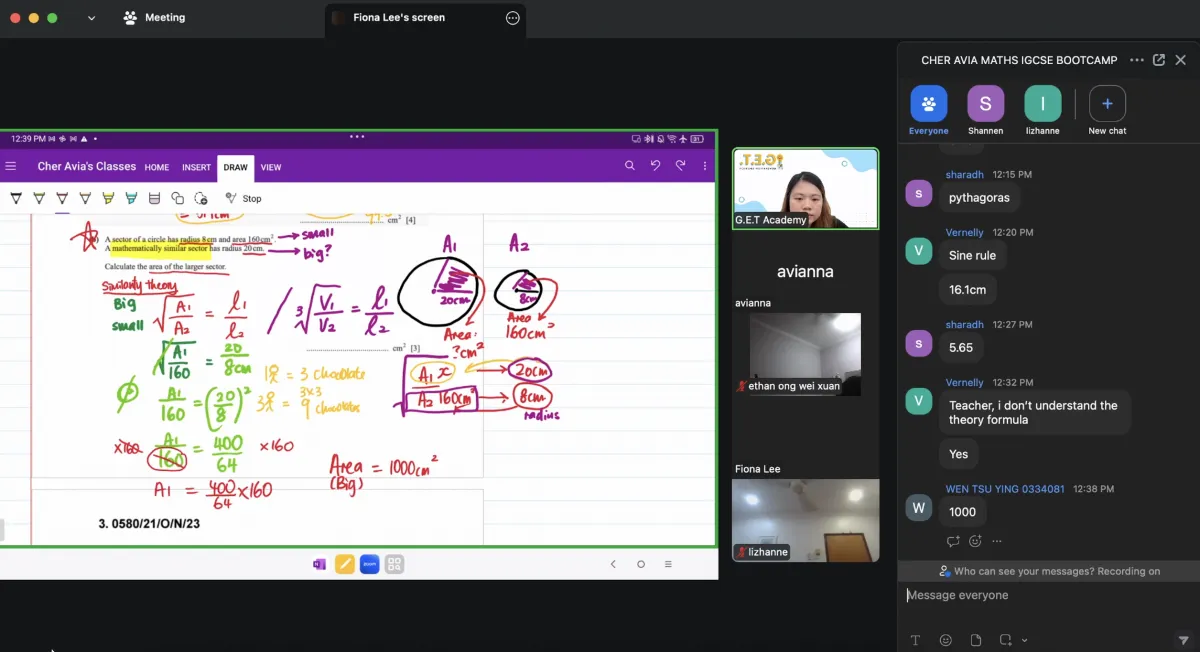This screenshot has height=652, width=1200.
Task: Select G.E.T Academy video thumbnail
Action: click(x=805, y=189)
